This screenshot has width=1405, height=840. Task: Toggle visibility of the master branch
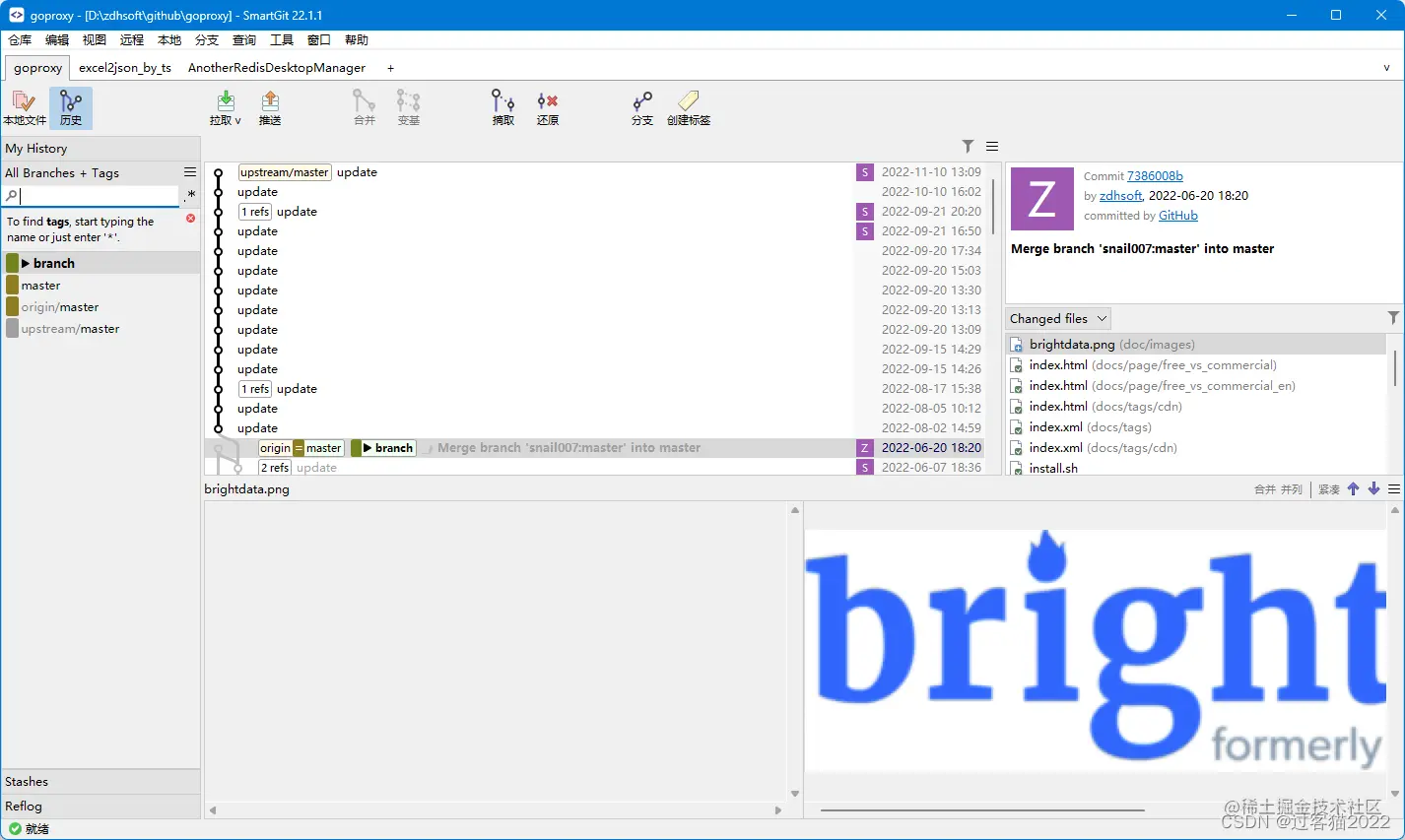[12, 285]
